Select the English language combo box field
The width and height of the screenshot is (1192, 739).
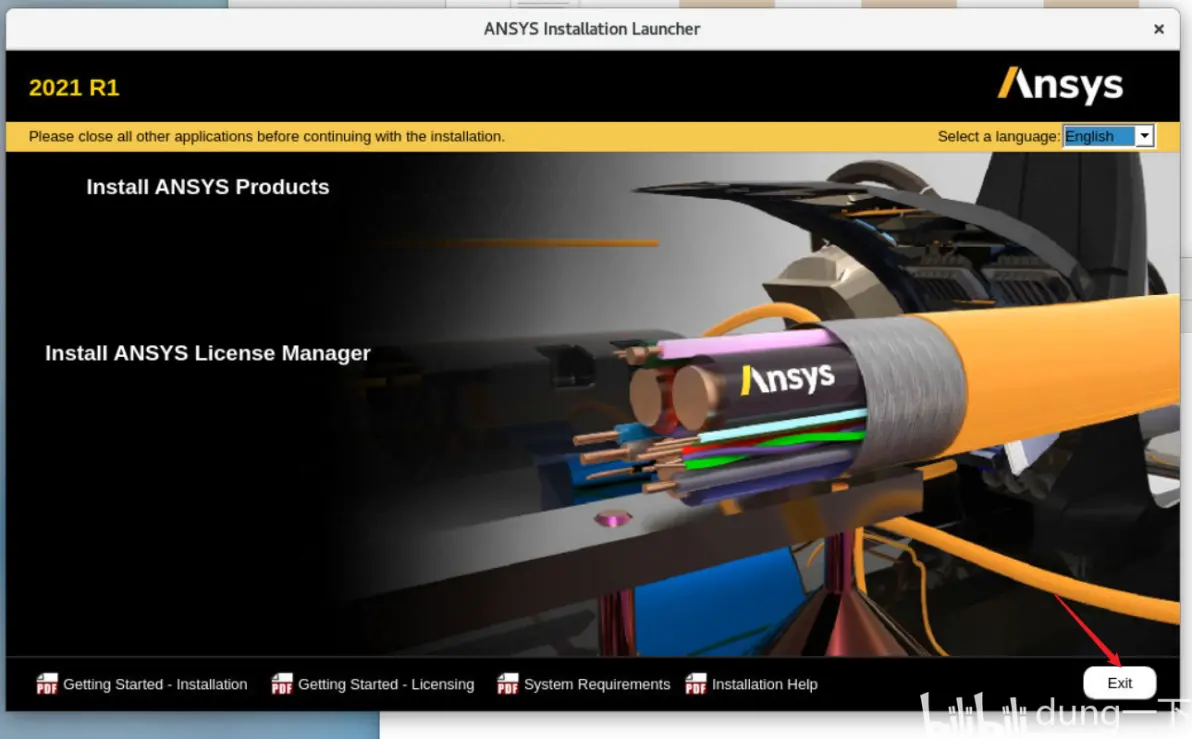[x=1098, y=136]
